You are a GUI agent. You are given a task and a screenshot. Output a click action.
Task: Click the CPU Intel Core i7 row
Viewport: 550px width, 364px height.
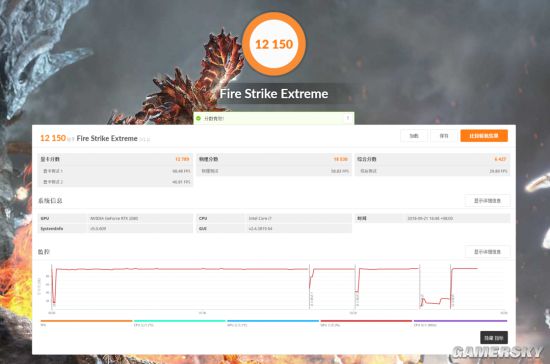point(274,218)
